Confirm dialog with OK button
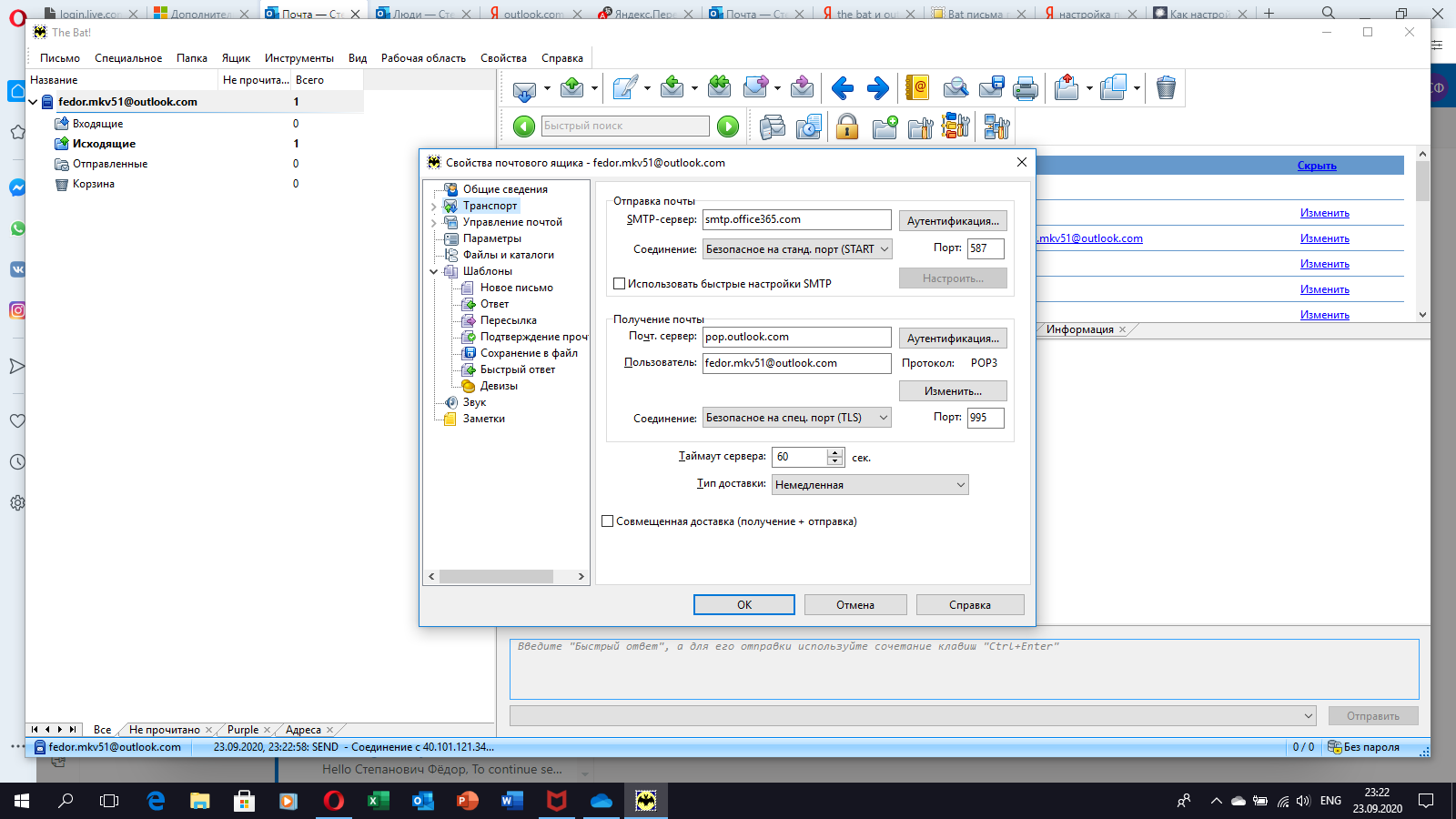Viewport: 1456px width, 819px height. click(744, 605)
